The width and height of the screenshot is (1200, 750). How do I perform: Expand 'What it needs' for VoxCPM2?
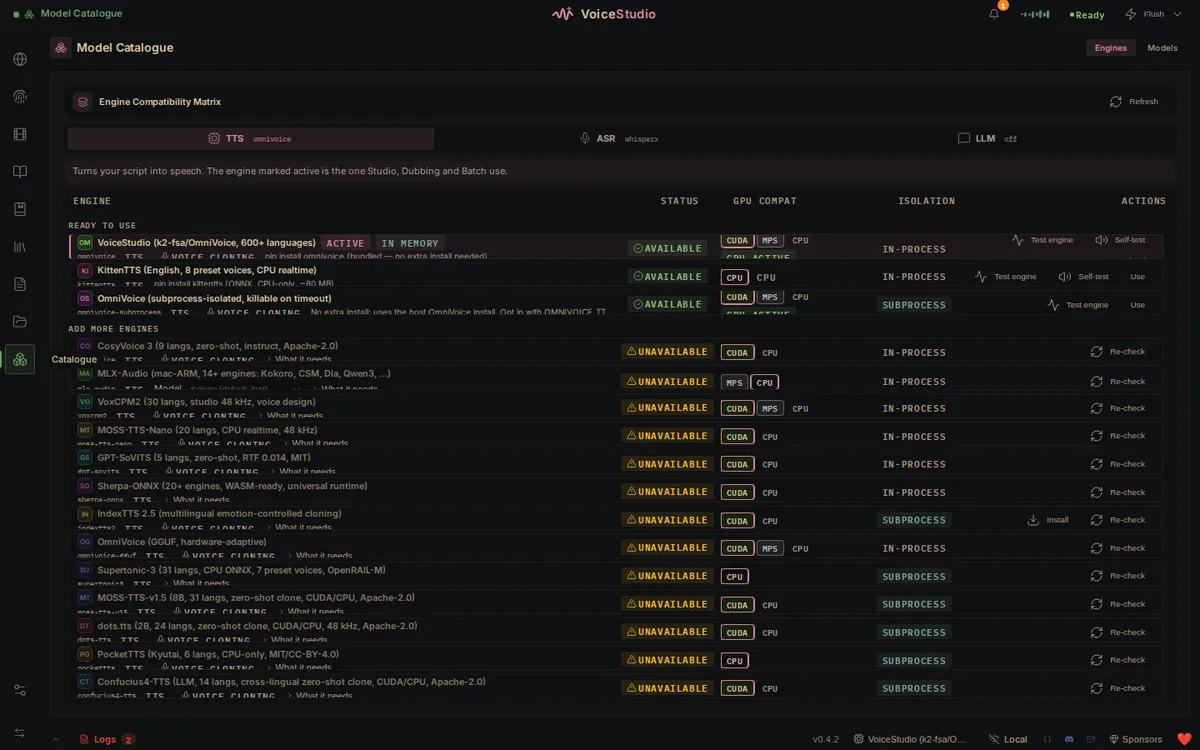[290, 416]
